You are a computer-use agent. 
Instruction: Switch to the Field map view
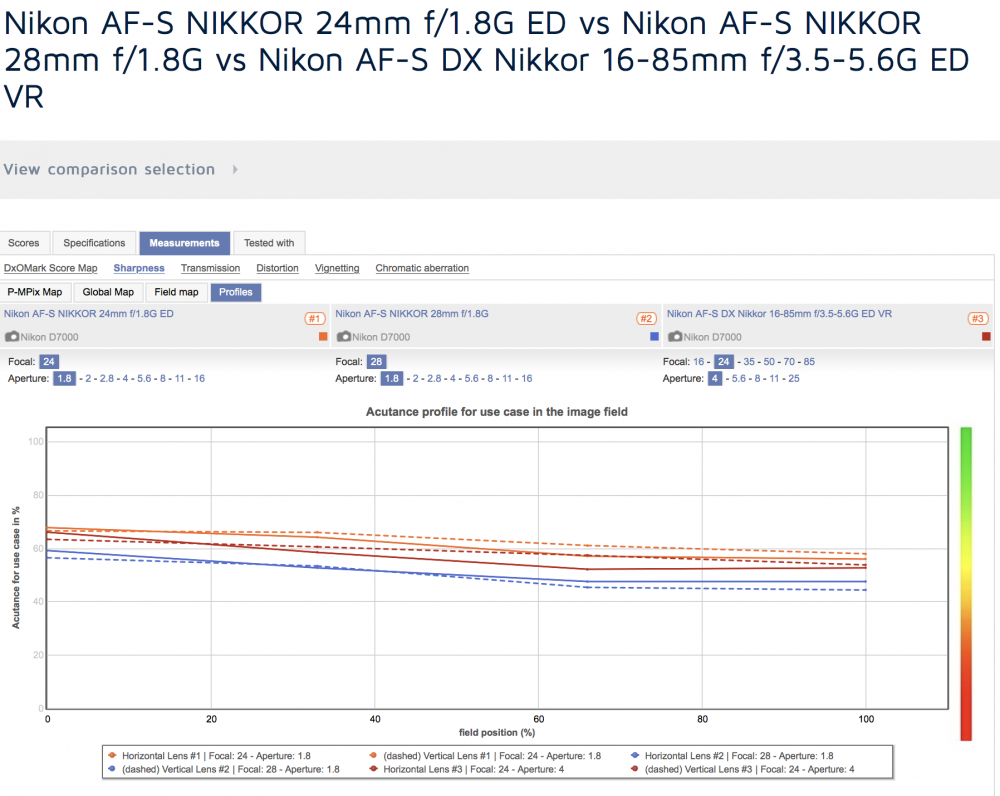177,292
